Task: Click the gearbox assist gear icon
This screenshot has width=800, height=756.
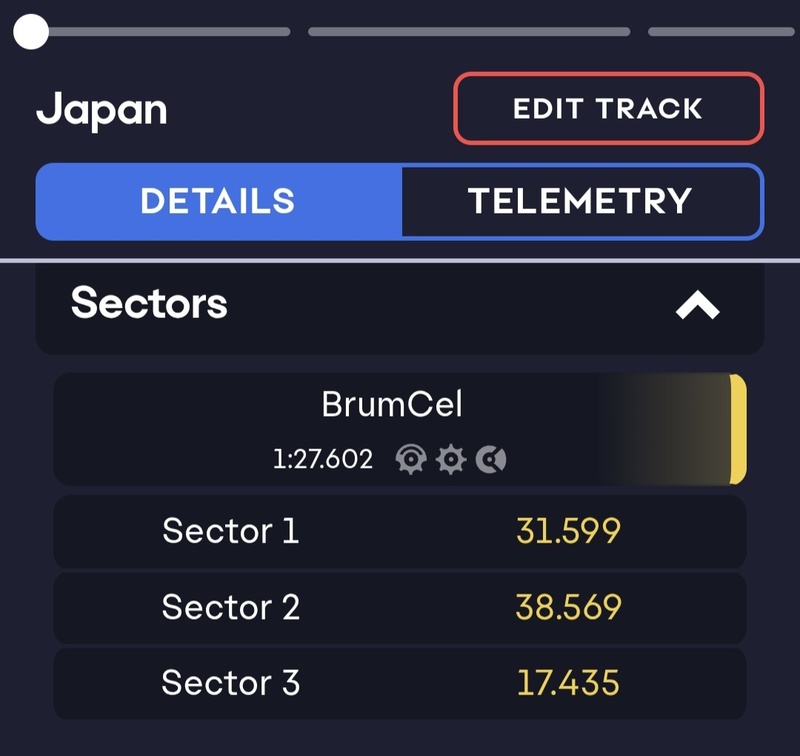Action: pos(451,459)
